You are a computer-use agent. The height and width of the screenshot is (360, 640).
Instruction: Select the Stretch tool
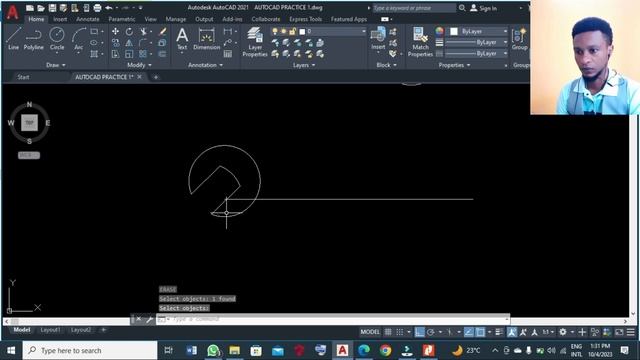[116, 53]
